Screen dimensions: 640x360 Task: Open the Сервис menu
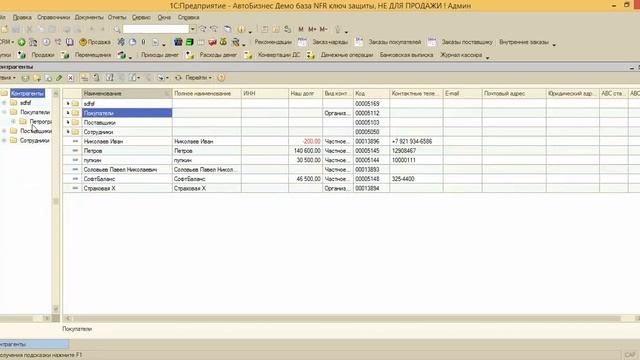pyautogui.click(x=141, y=18)
